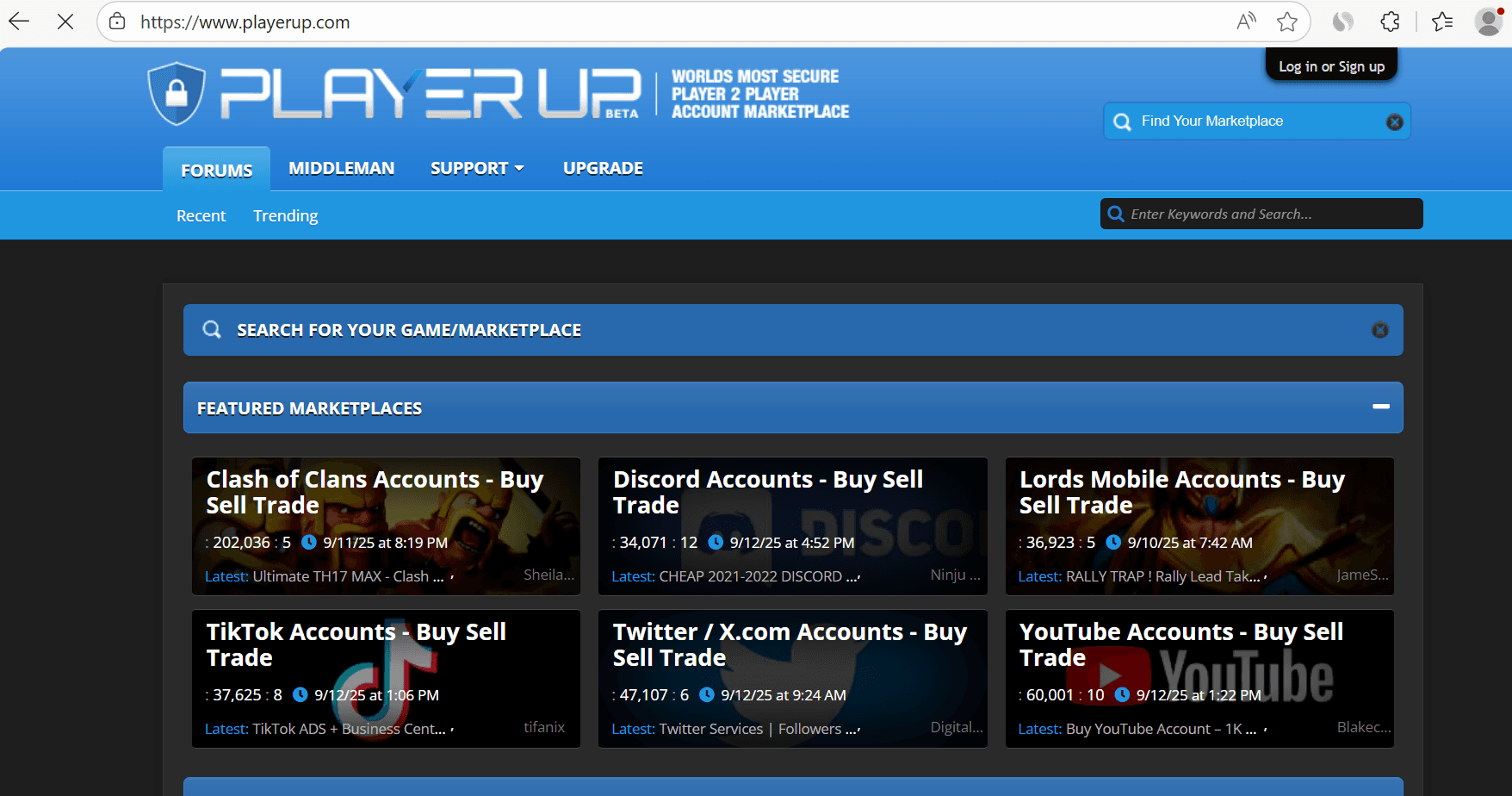Click the Log in or Sign up button
1512x796 pixels.
(x=1331, y=66)
